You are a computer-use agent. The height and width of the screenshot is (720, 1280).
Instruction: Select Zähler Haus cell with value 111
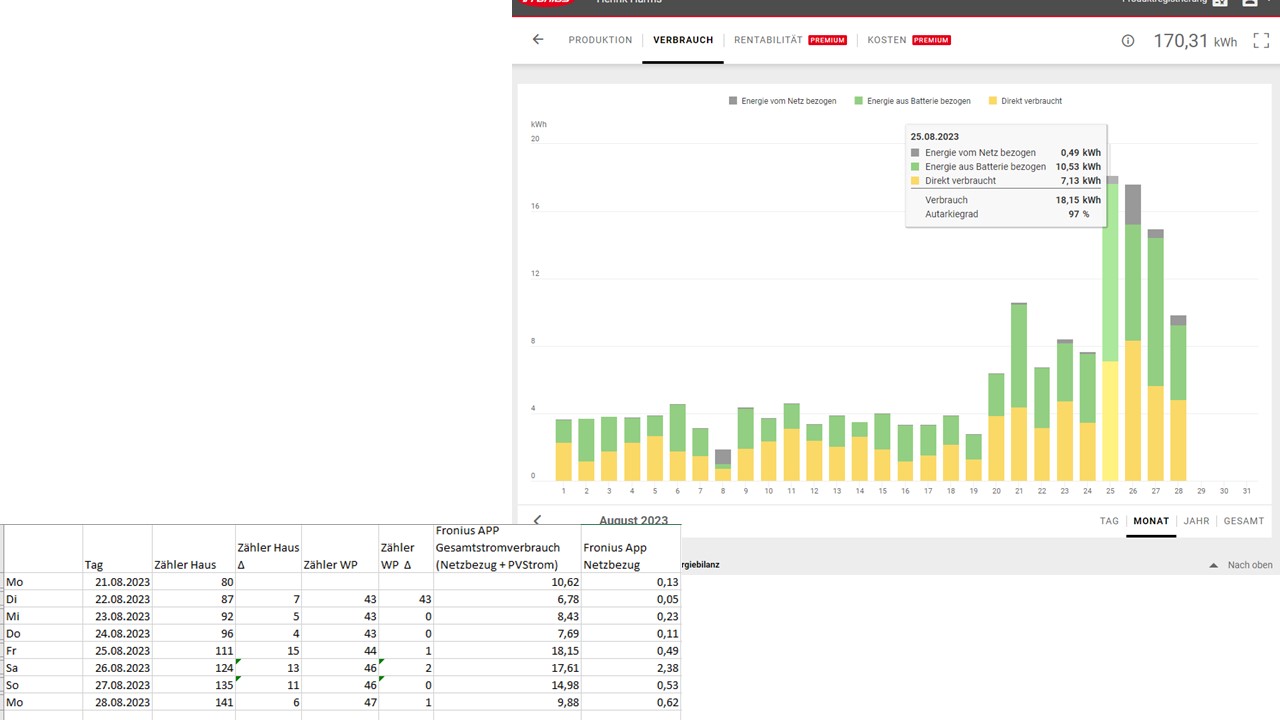click(193, 650)
